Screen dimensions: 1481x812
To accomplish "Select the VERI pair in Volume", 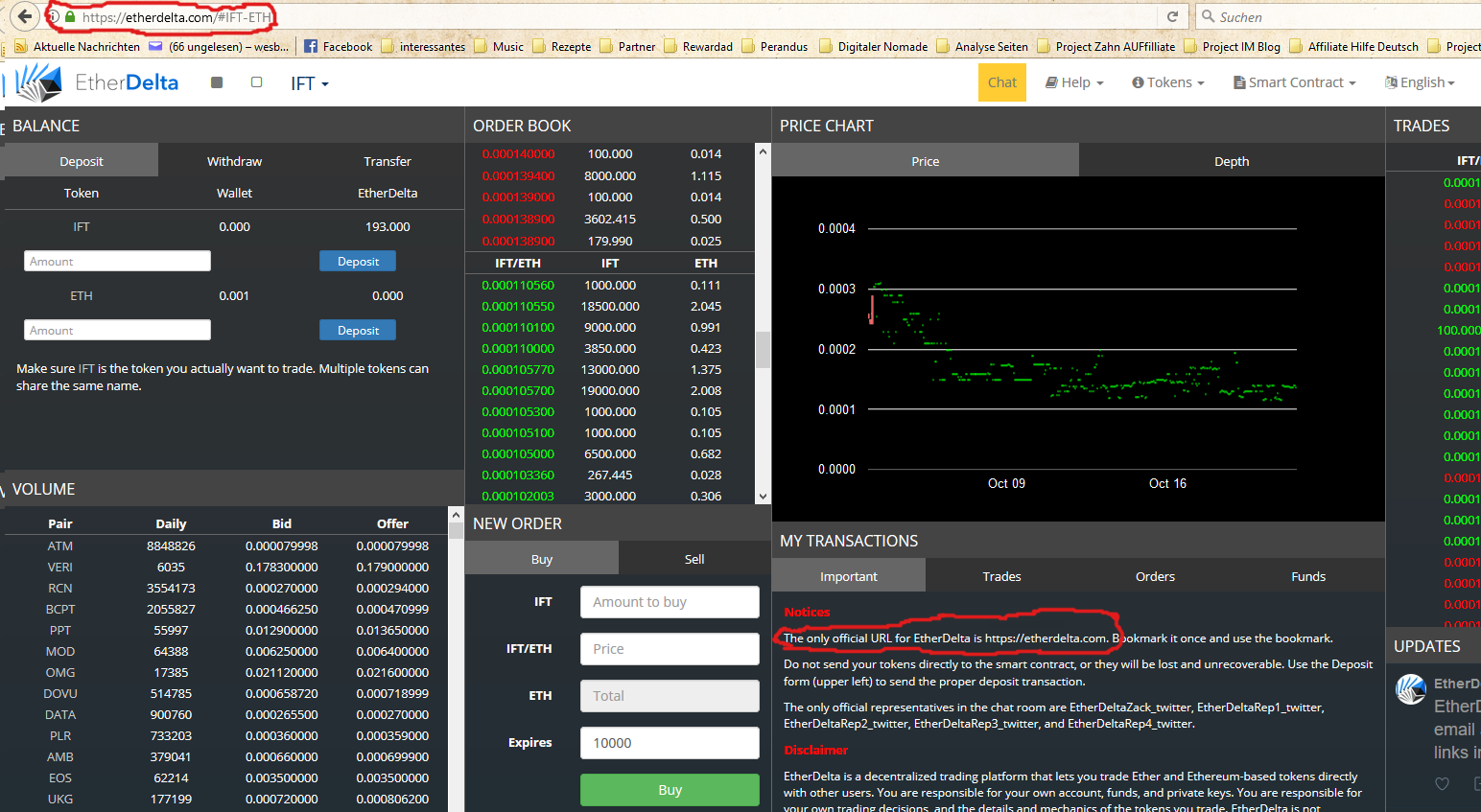I will pos(60,567).
